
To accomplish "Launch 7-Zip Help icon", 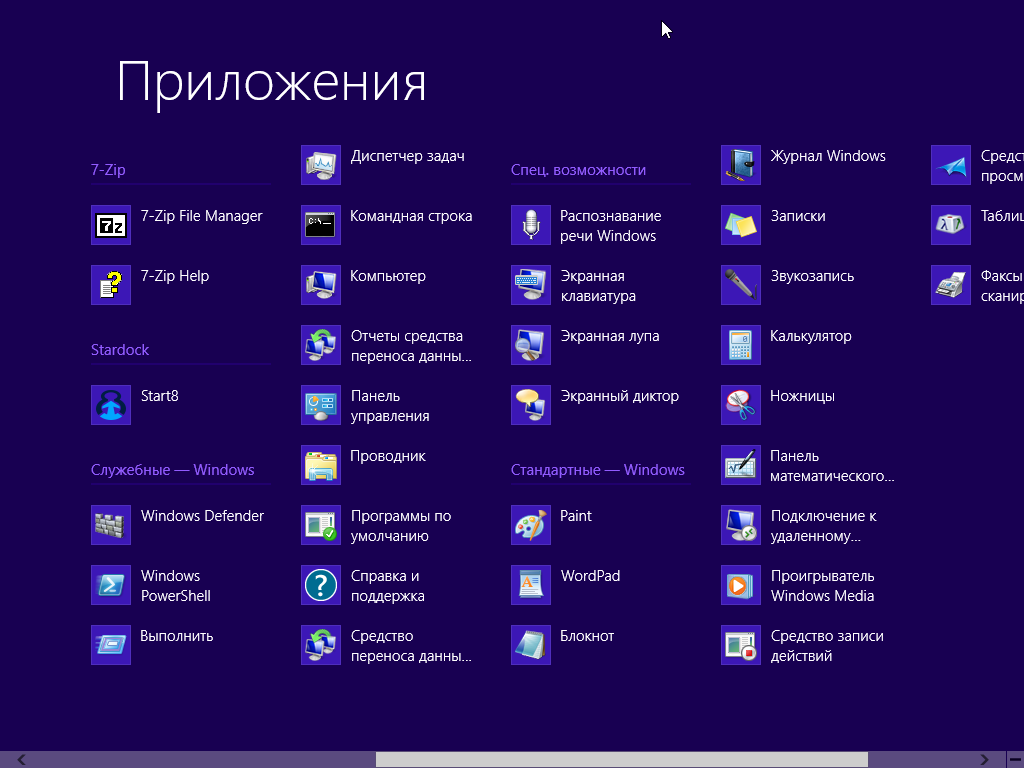I will tap(111, 285).
